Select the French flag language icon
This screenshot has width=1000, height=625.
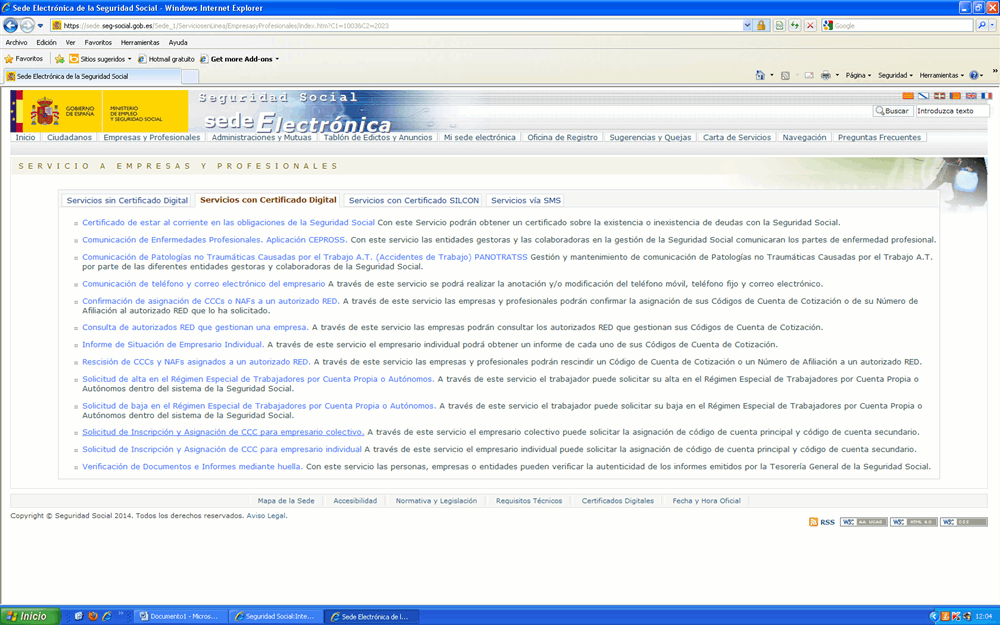(986, 96)
